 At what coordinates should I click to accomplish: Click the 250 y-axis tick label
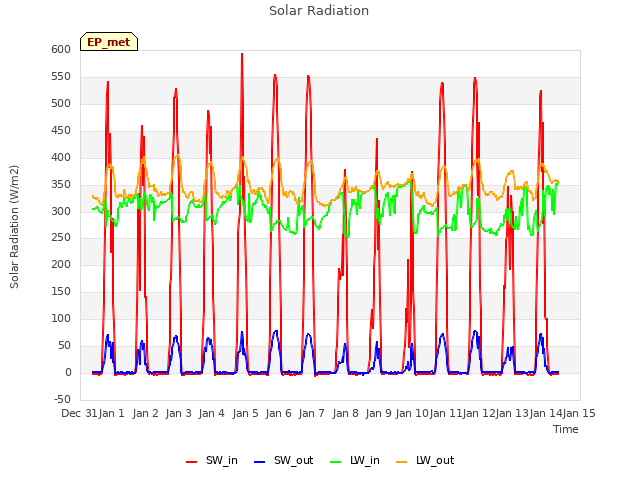click(61, 238)
